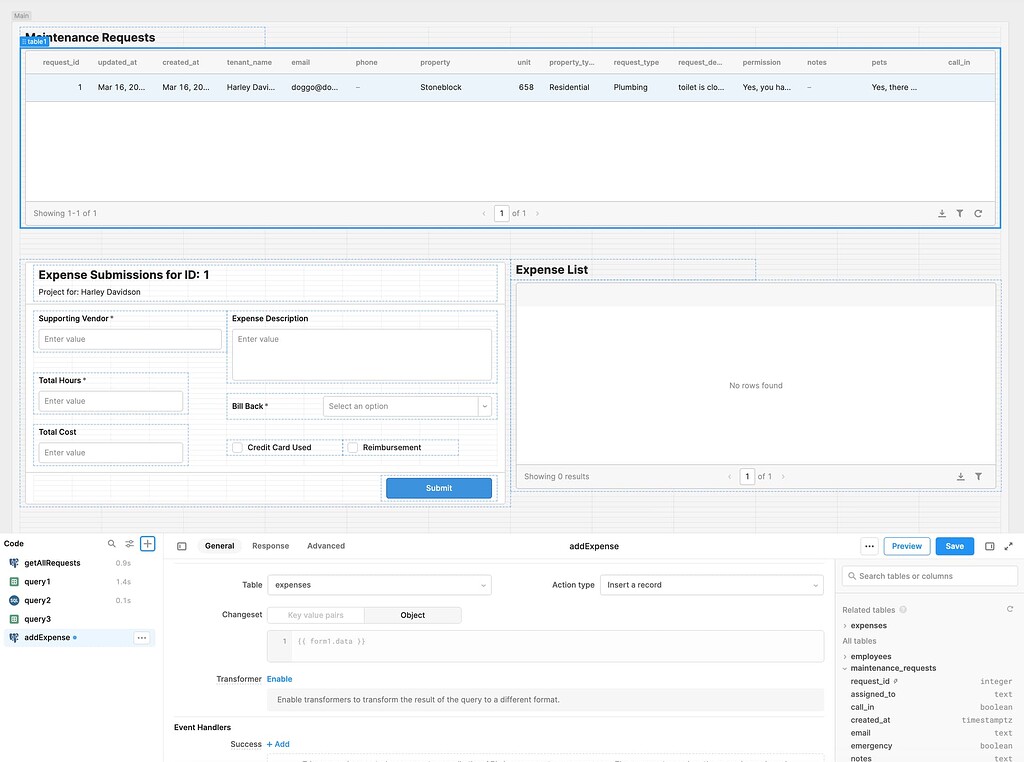Open the ellipsis menu on addExpense query
Viewport: 1024px width, 762px height.
click(x=142, y=637)
